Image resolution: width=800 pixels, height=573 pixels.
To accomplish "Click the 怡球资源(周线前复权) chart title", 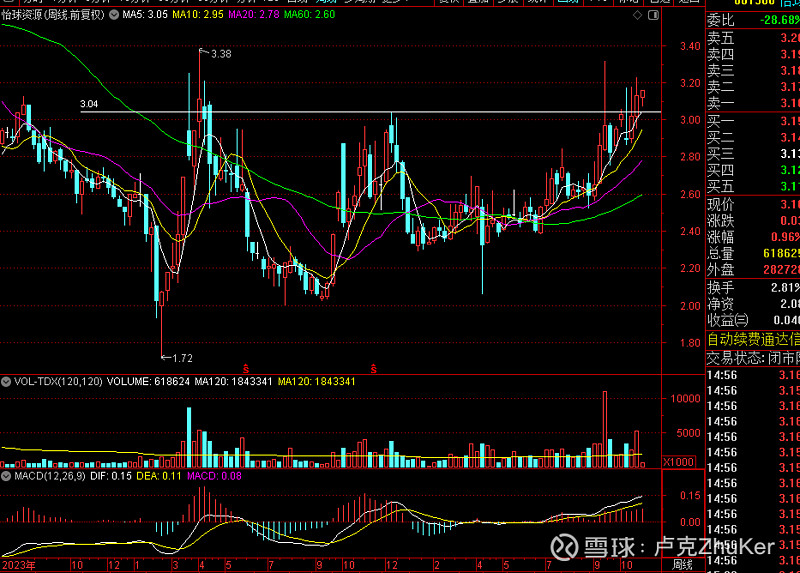I will (53, 15).
